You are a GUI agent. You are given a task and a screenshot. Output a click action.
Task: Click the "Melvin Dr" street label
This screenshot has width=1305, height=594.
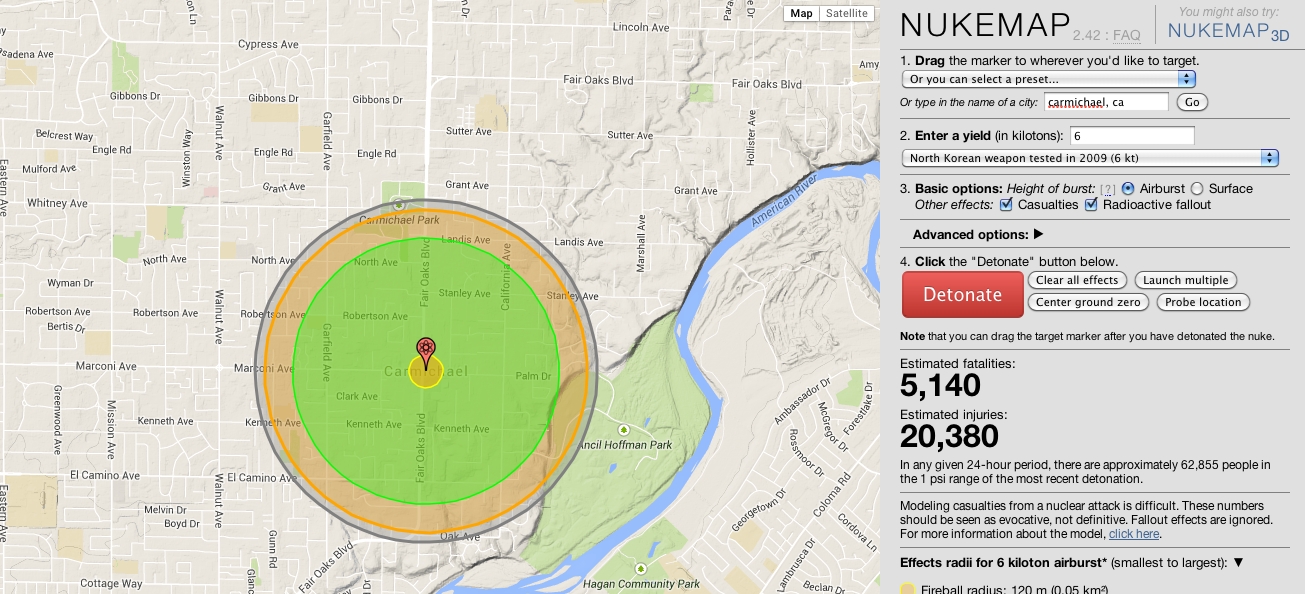[166, 510]
